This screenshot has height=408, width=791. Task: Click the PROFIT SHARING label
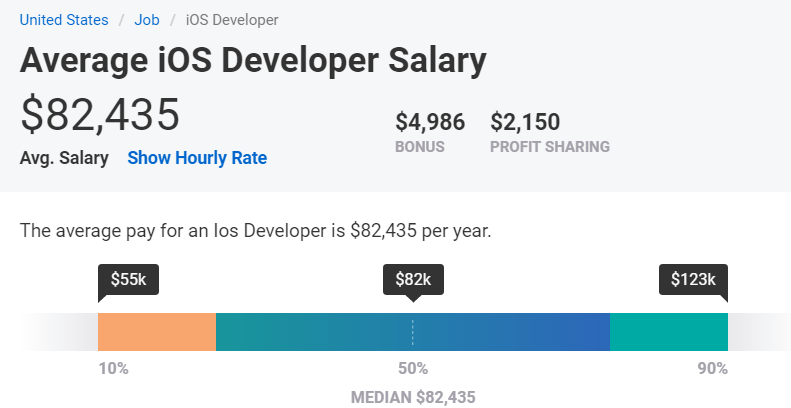point(550,147)
